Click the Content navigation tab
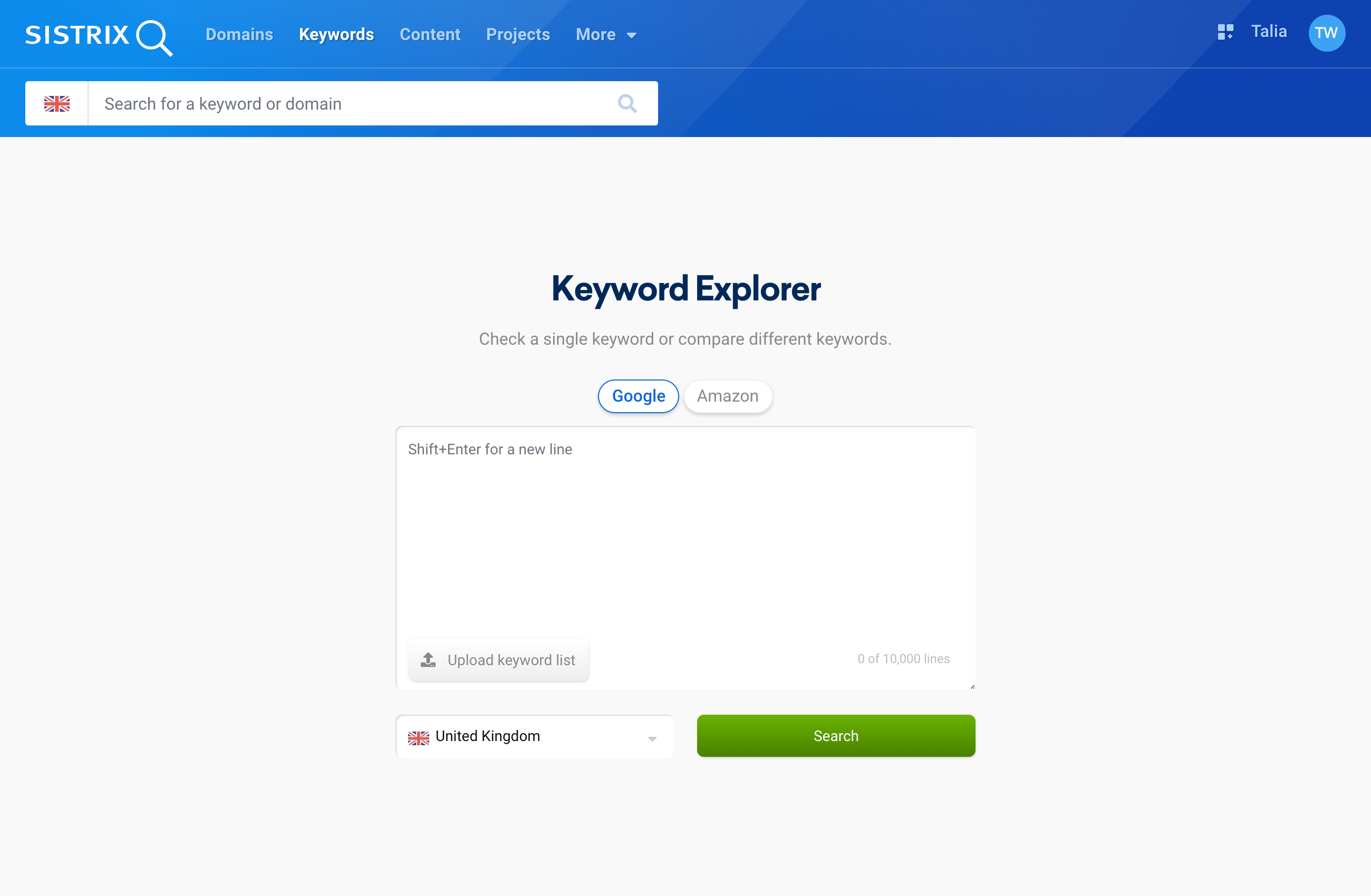This screenshot has height=896, width=1371. coord(429,34)
